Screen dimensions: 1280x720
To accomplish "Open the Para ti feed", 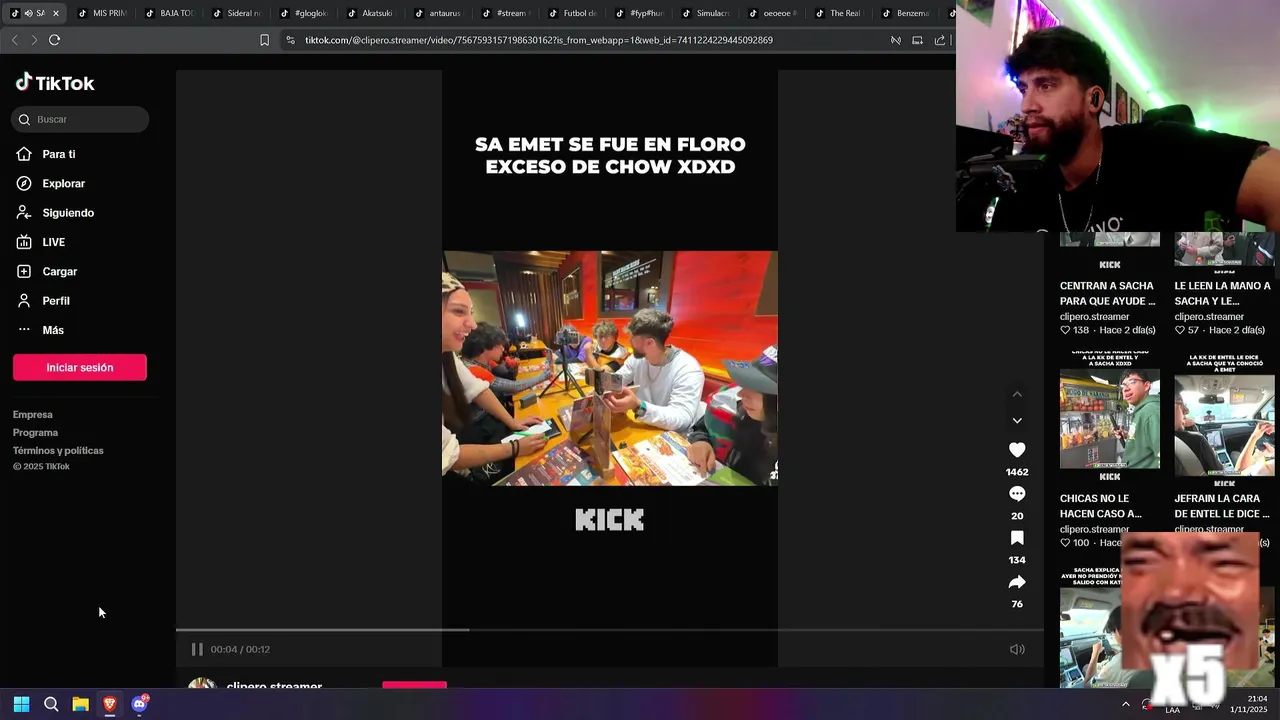I will tap(58, 154).
